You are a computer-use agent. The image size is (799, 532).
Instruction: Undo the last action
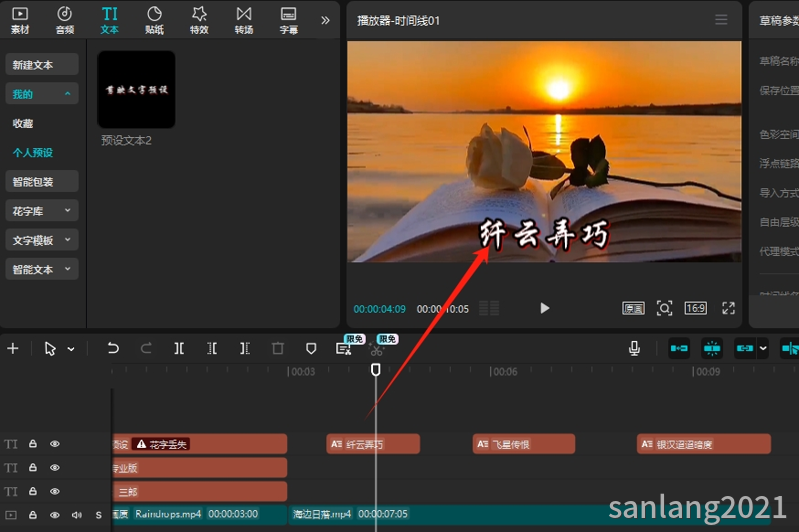pos(113,349)
